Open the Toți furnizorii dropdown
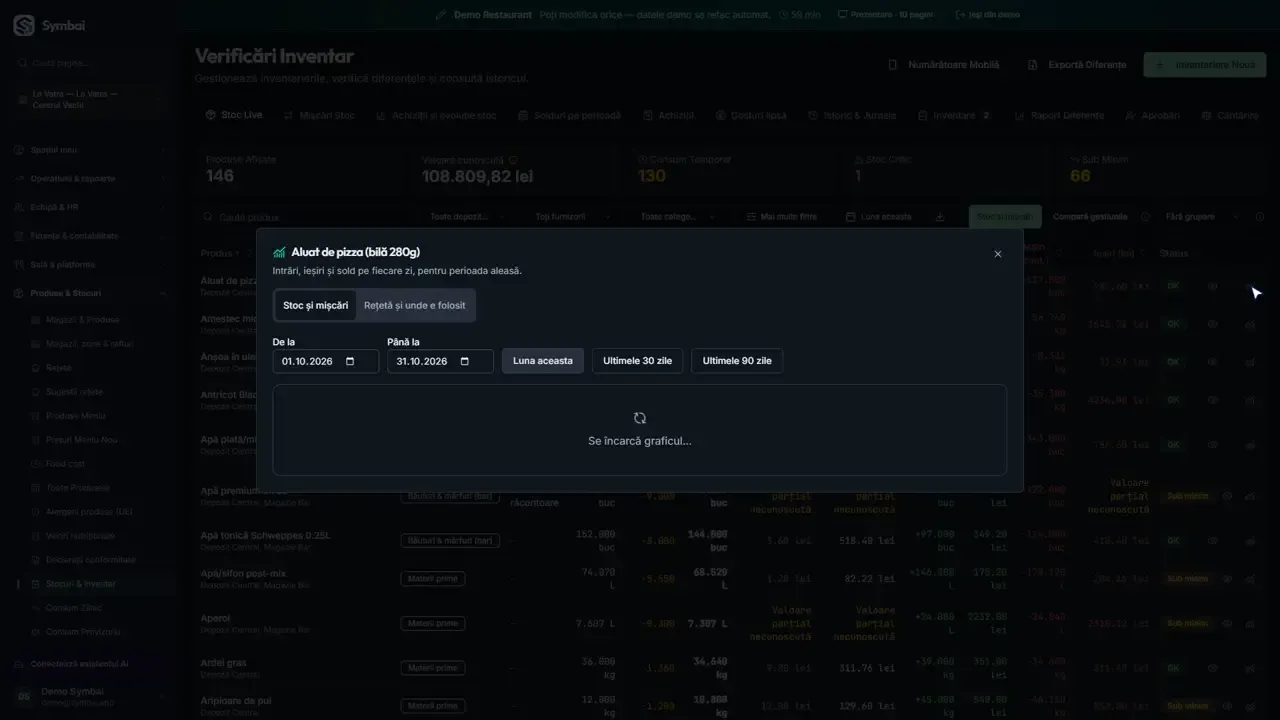The height and width of the screenshot is (720, 1280). (567, 217)
